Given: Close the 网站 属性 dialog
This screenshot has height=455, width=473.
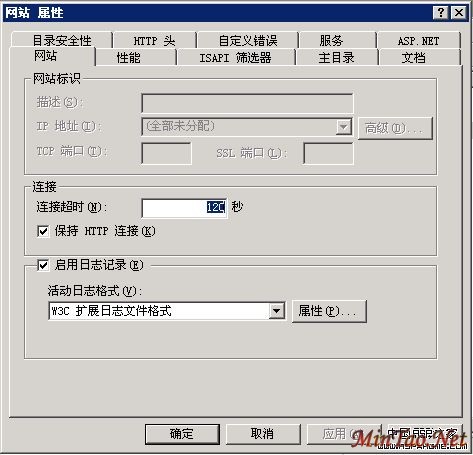Looking at the screenshot, I should click(459, 13).
